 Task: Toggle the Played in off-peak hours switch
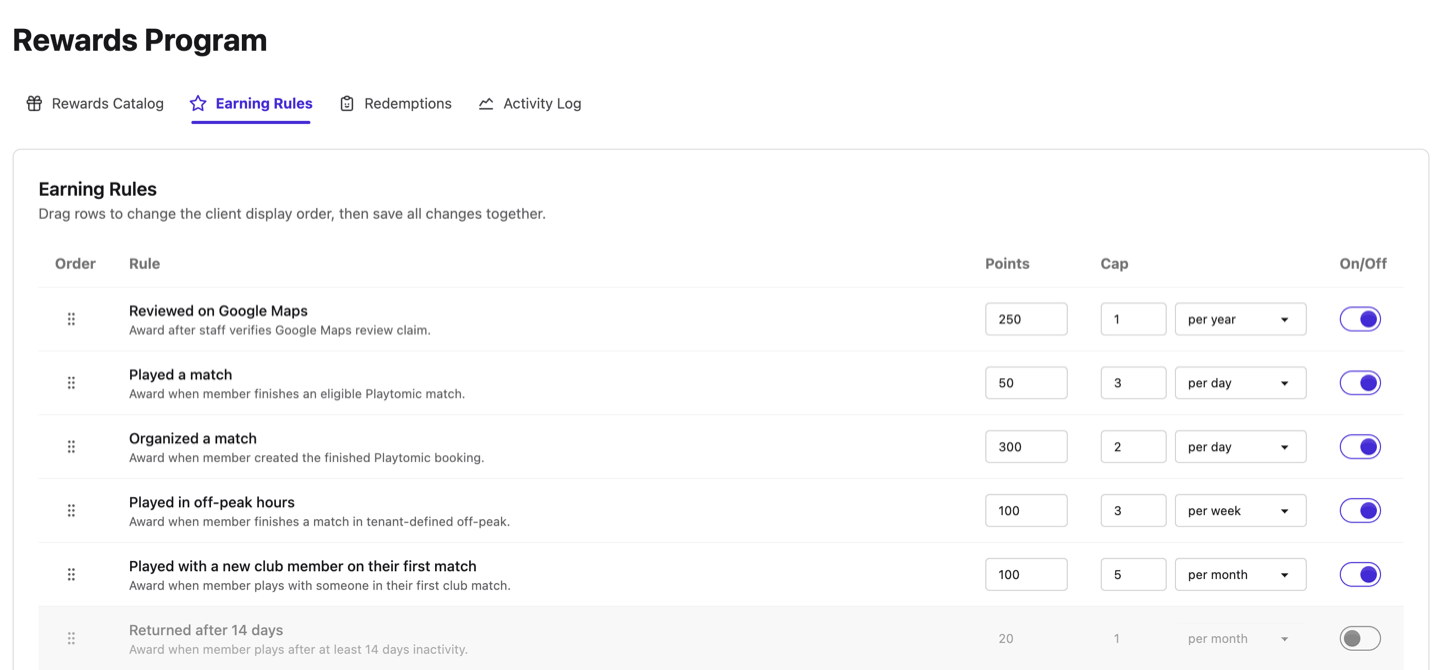[1360, 511]
